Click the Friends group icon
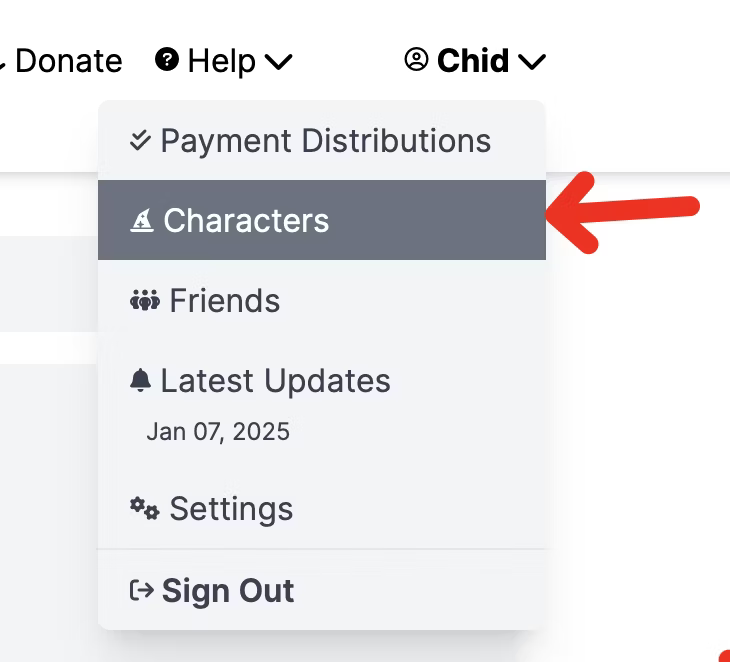Screen dimensions: 730x662 click(x=145, y=301)
